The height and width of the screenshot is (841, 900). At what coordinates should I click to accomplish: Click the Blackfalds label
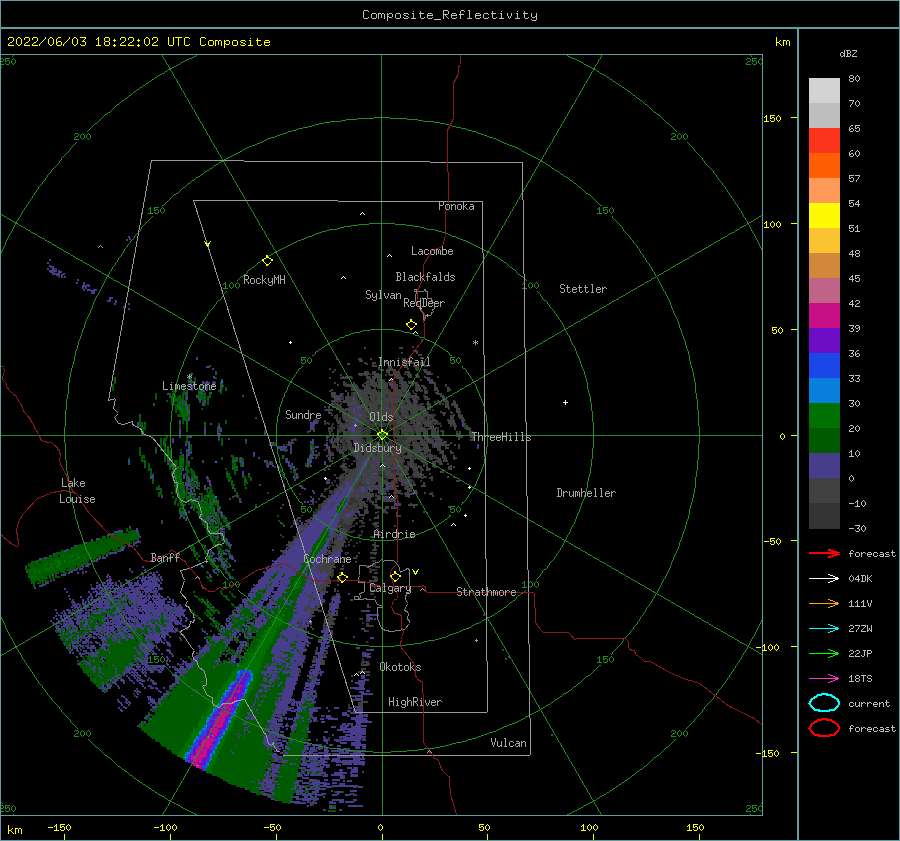425,277
